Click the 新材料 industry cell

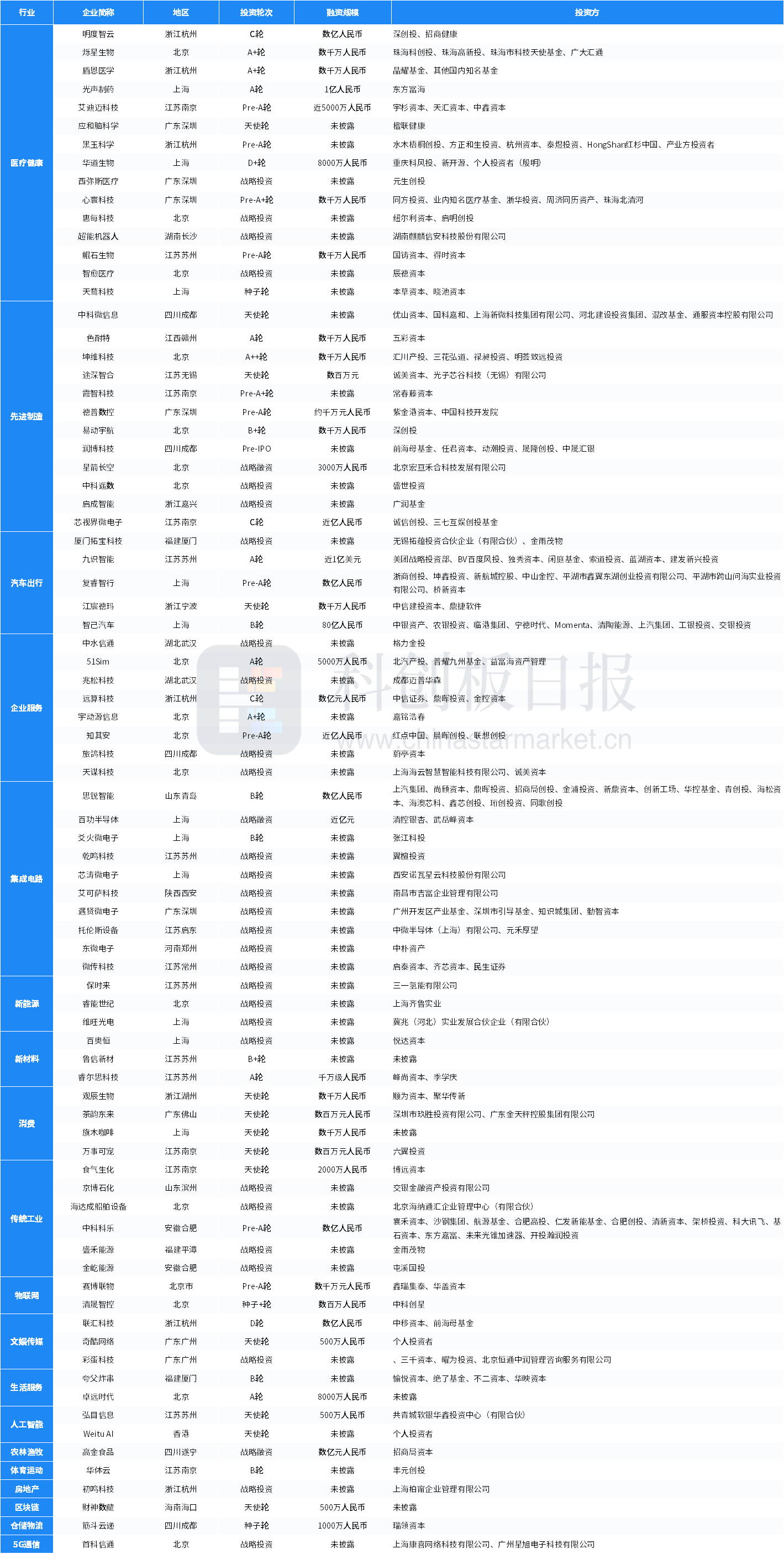[x=27, y=1059]
